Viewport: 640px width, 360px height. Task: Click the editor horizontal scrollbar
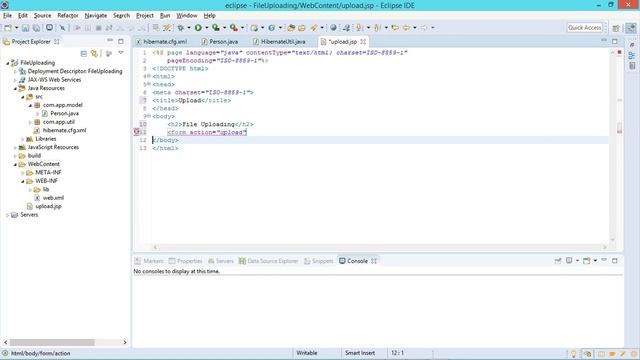click(380, 247)
